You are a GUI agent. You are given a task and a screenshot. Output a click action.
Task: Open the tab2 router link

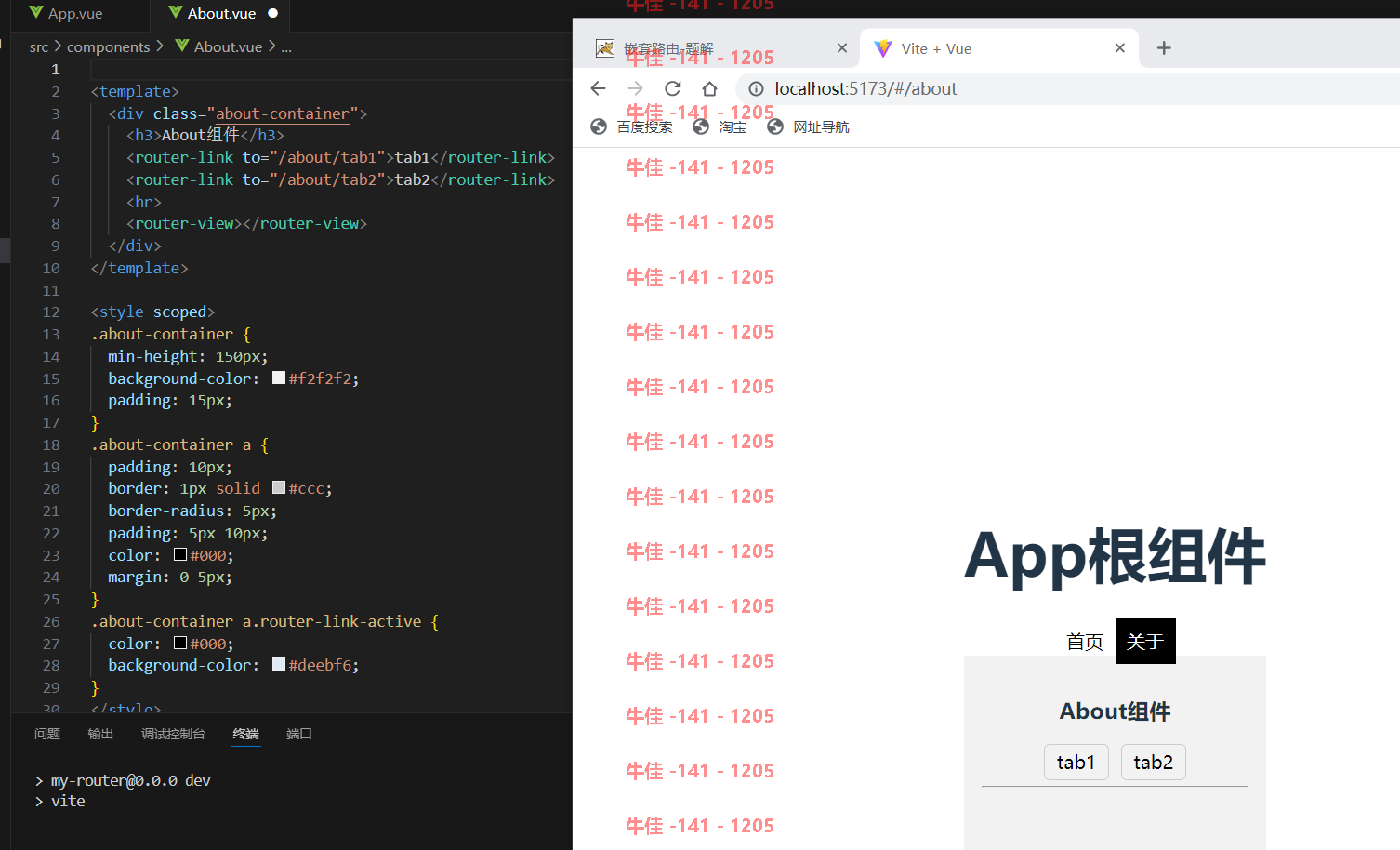1154,763
